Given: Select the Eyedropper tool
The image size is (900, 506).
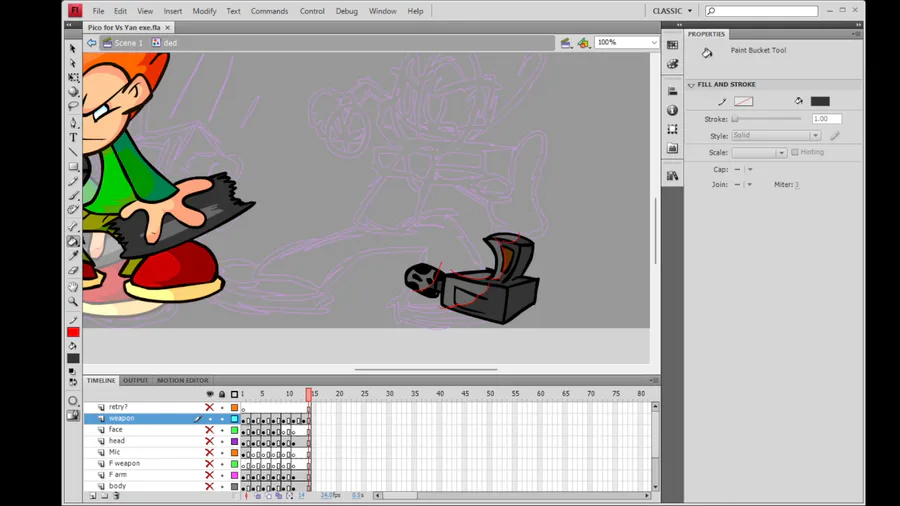Looking at the screenshot, I should (x=73, y=256).
